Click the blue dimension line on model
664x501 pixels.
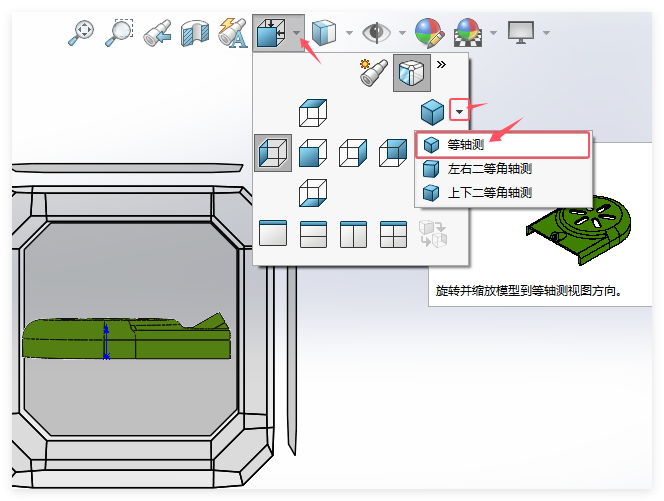coord(106,342)
